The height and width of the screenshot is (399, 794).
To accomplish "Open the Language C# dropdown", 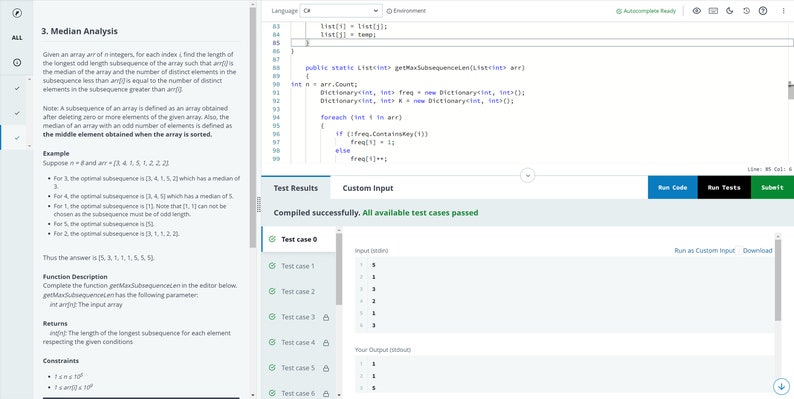I will (341, 11).
